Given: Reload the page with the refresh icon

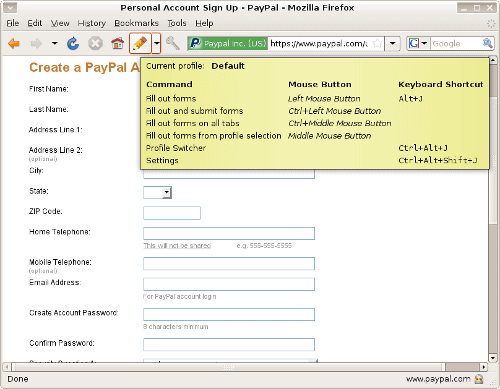Looking at the screenshot, I should tap(73, 43).
